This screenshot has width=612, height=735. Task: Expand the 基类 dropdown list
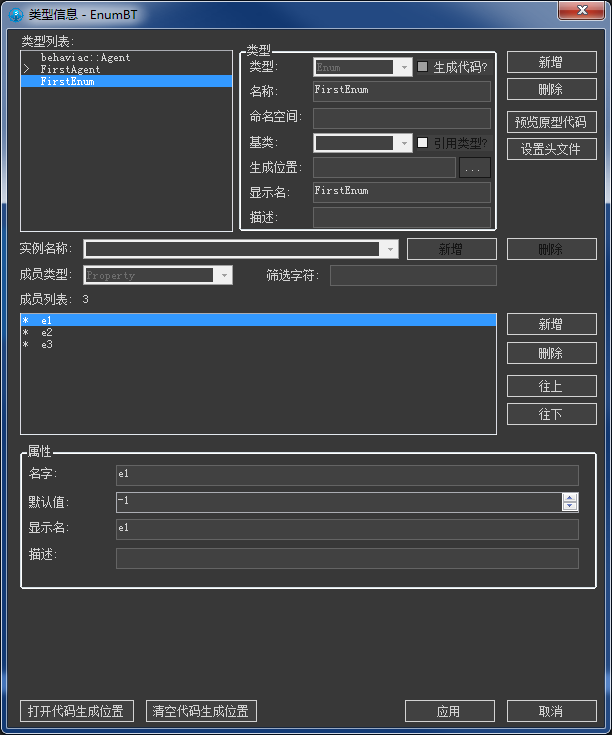(404, 143)
